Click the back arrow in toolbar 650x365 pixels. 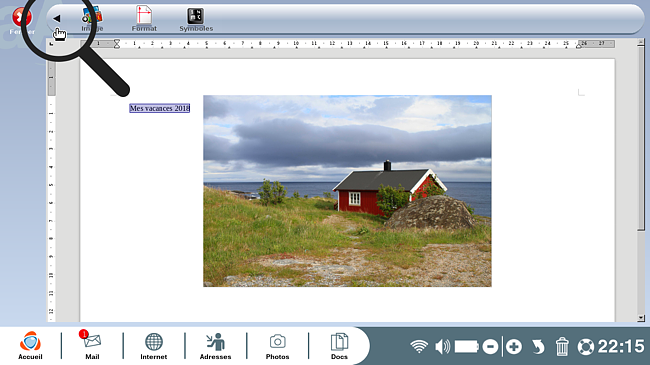[x=57, y=18]
